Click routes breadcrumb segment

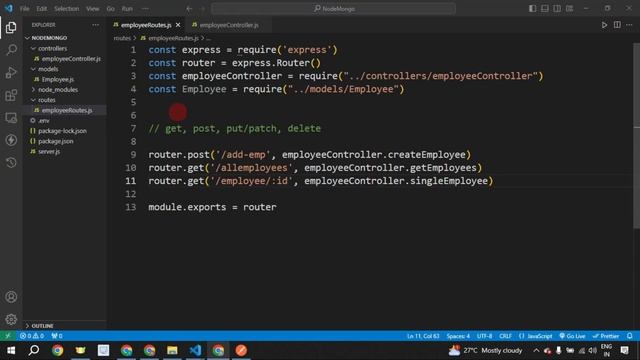pos(122,38)
